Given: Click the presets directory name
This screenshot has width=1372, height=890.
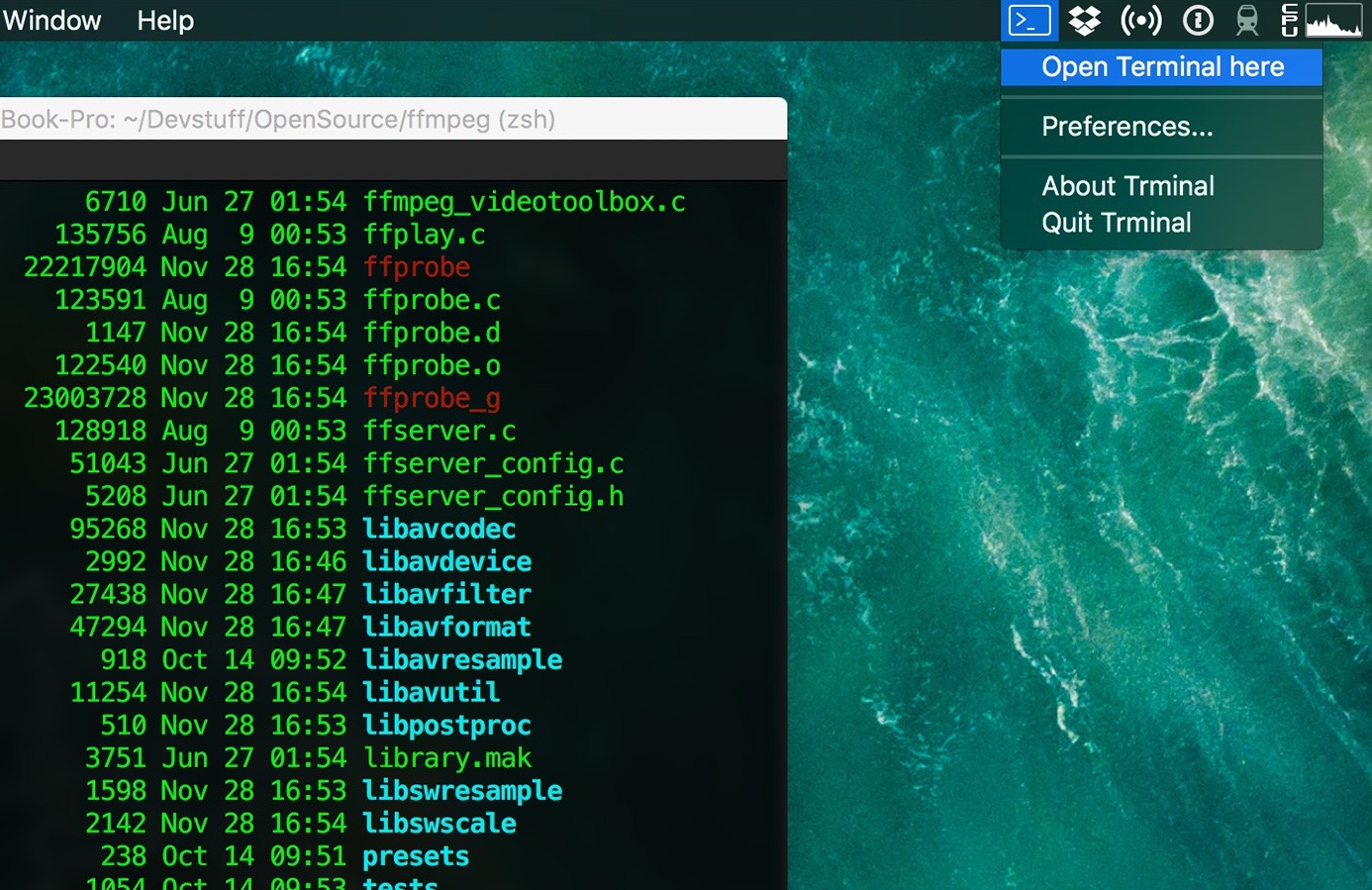Looking at the screenshot, I should click(x=416, y=855).
